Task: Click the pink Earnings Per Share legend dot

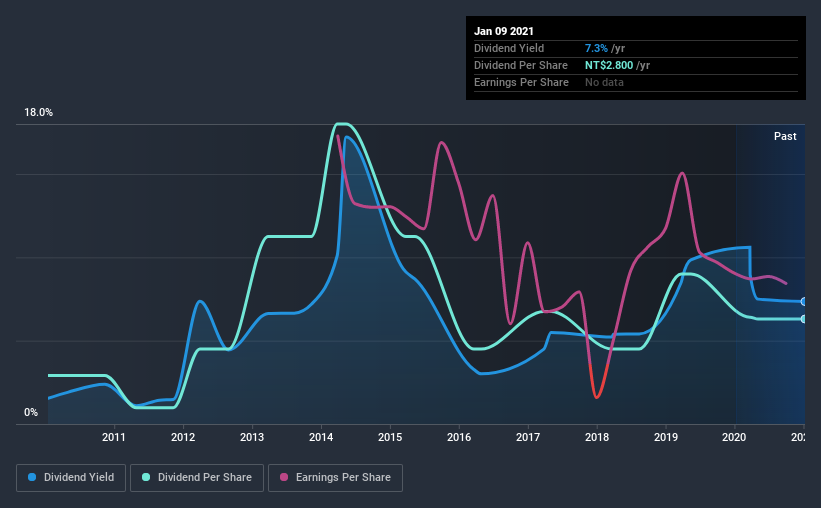Action: [x=284, y=477]
